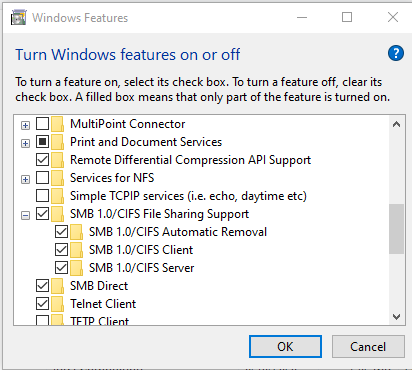Click the Services for NFS folder icon

(x=57, y=178)
